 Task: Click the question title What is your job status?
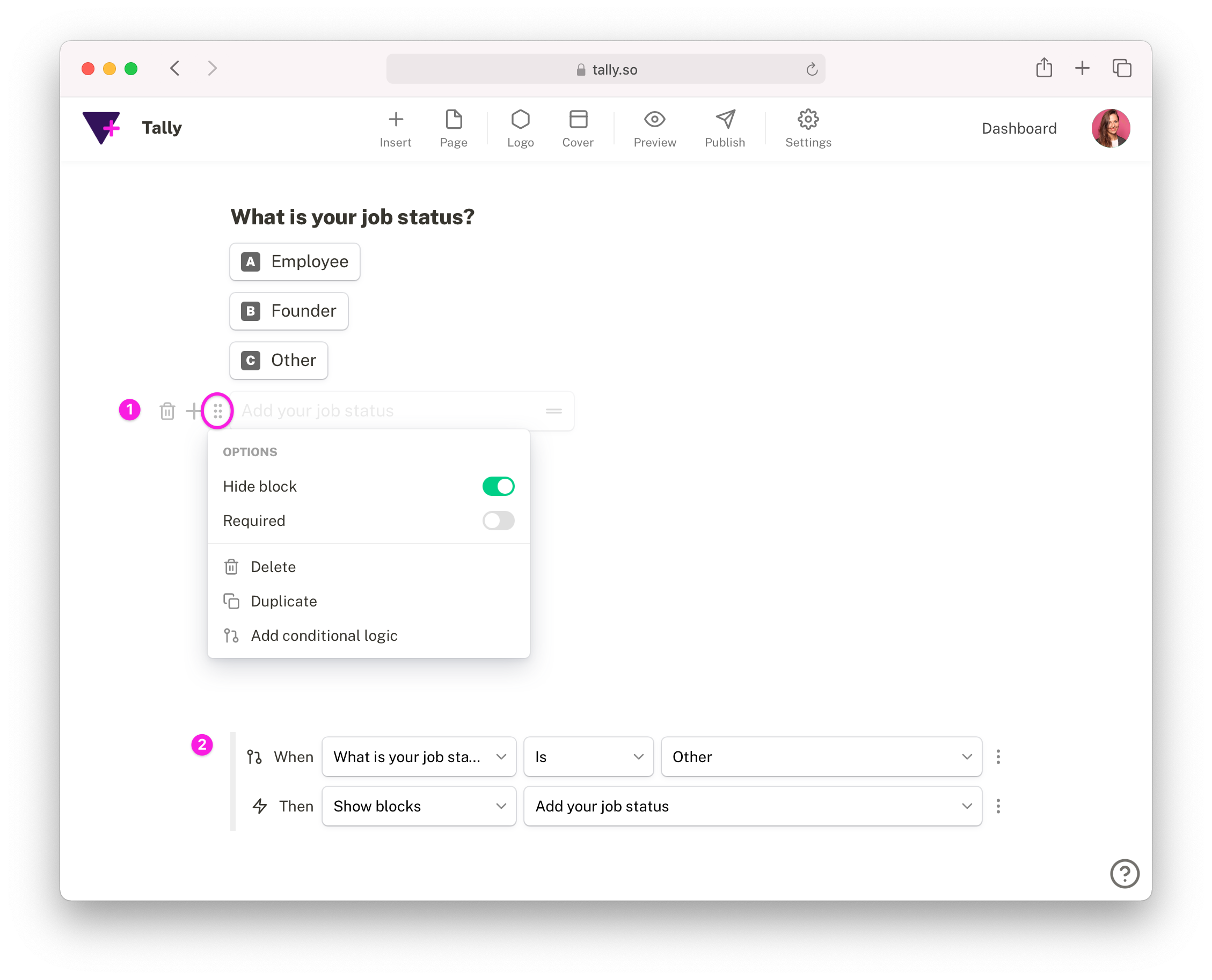tap(352, 217)
